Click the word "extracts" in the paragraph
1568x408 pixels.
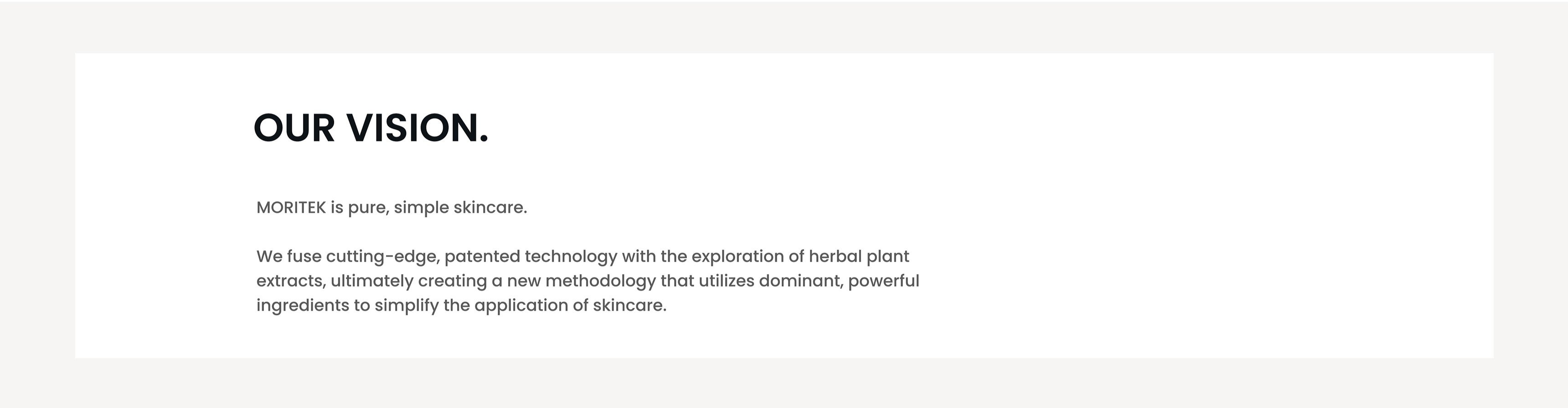(x=290, y=281)
